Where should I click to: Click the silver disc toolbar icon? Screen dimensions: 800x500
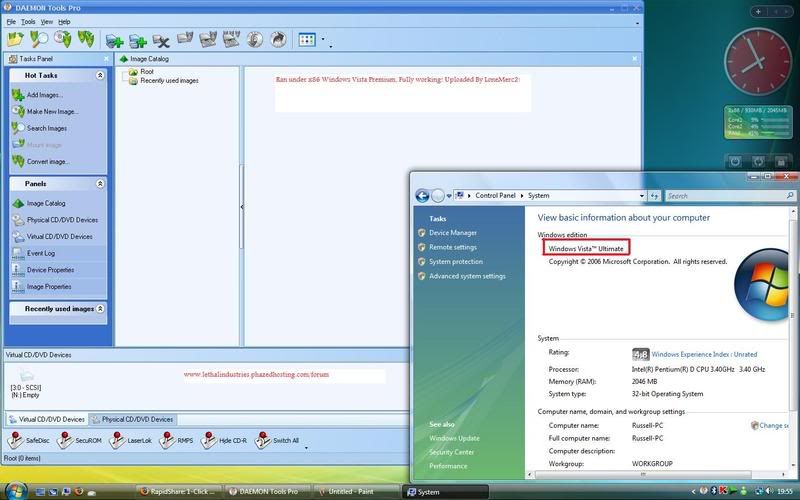(255, 39)
